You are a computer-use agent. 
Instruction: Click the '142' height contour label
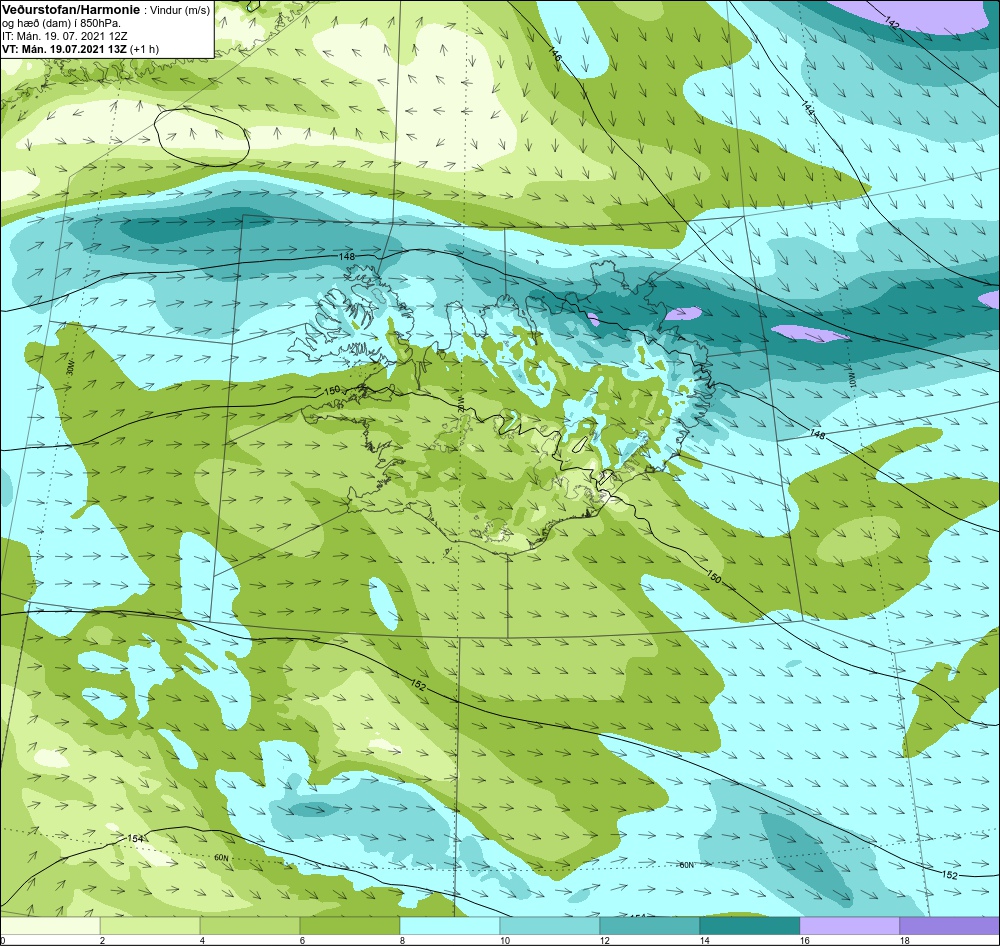(x=892, y=23)
